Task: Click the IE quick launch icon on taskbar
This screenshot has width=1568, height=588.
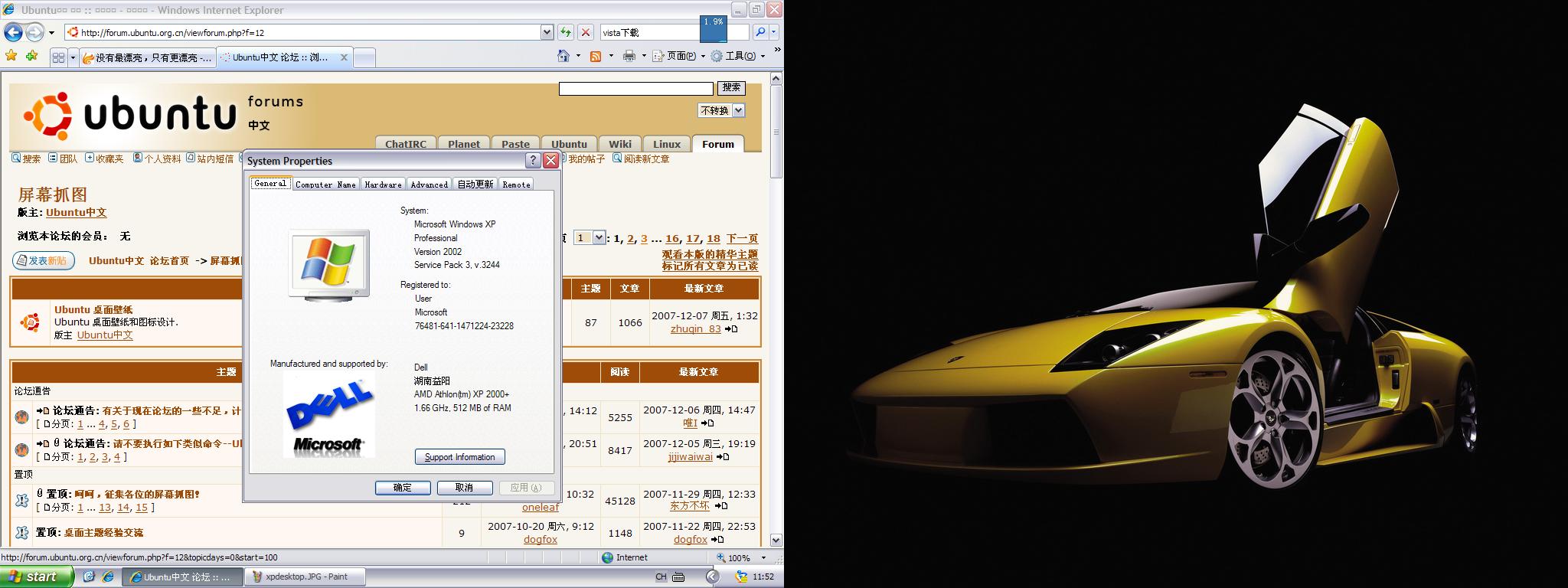Action: (108, 577)
